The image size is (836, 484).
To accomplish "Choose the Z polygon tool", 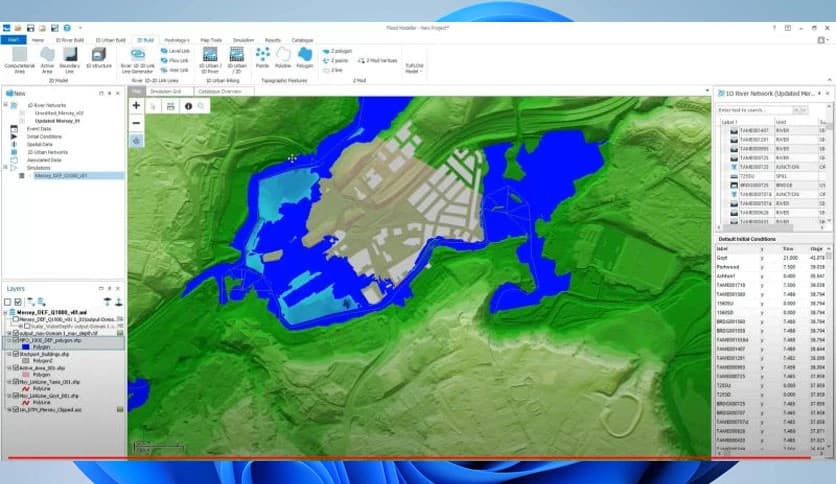I will tap(337, 51).
